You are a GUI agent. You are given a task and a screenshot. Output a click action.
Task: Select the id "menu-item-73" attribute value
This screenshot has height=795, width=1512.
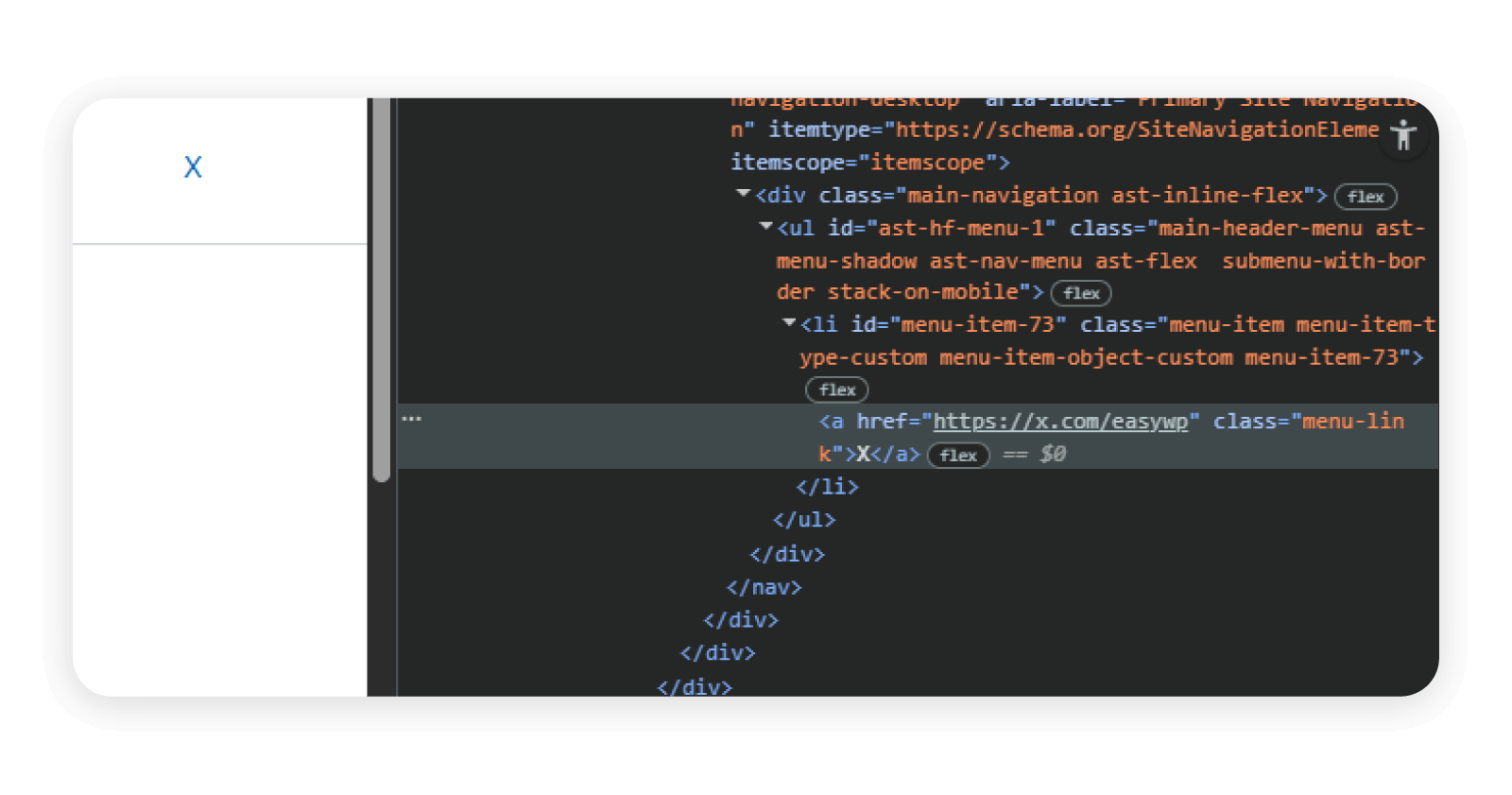coord(978,325)
